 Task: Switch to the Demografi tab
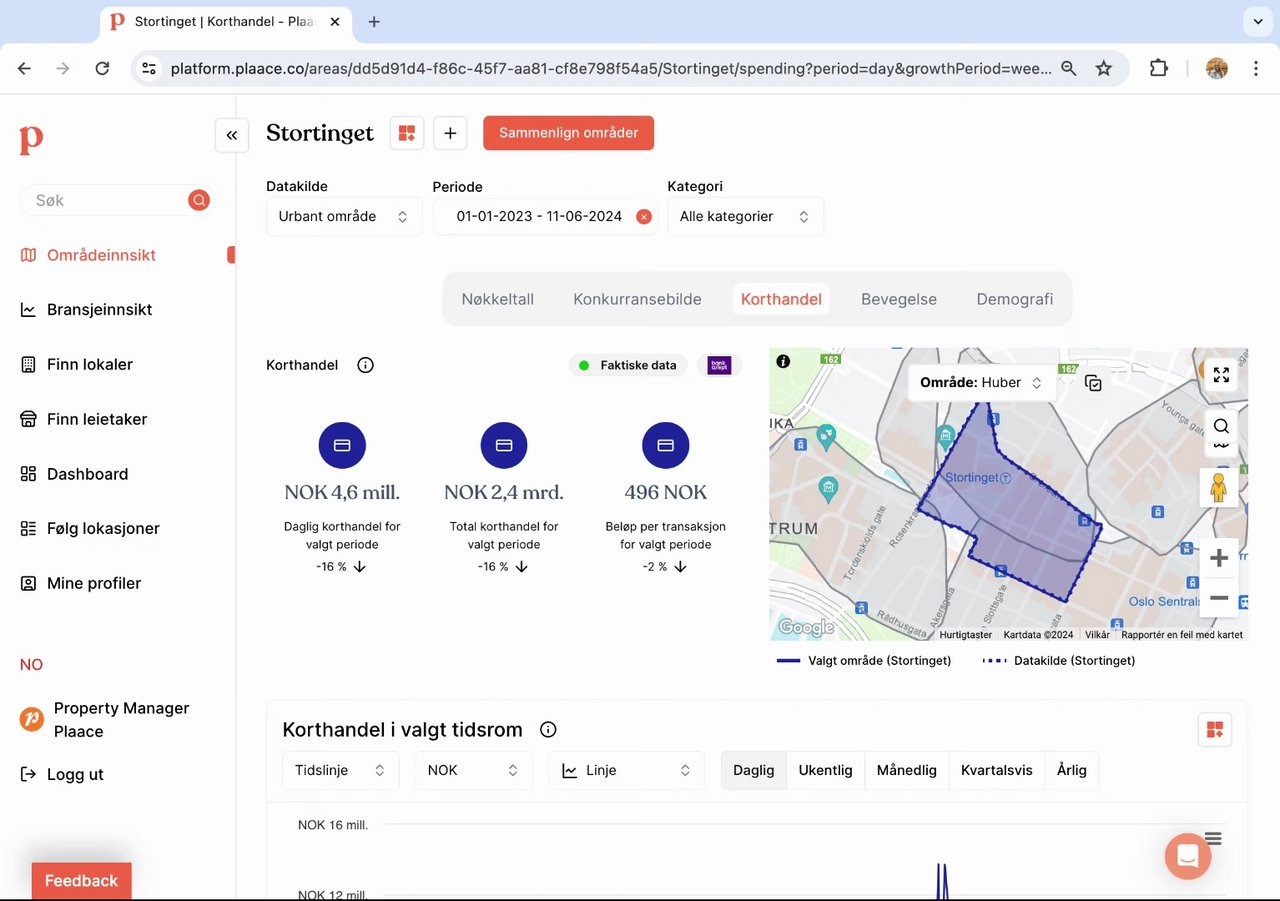coord(1015,299)
